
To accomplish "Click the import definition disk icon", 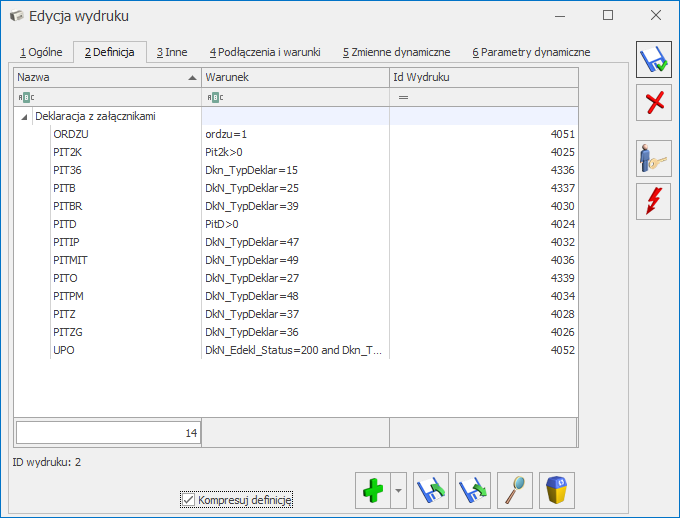I will 431,491.
